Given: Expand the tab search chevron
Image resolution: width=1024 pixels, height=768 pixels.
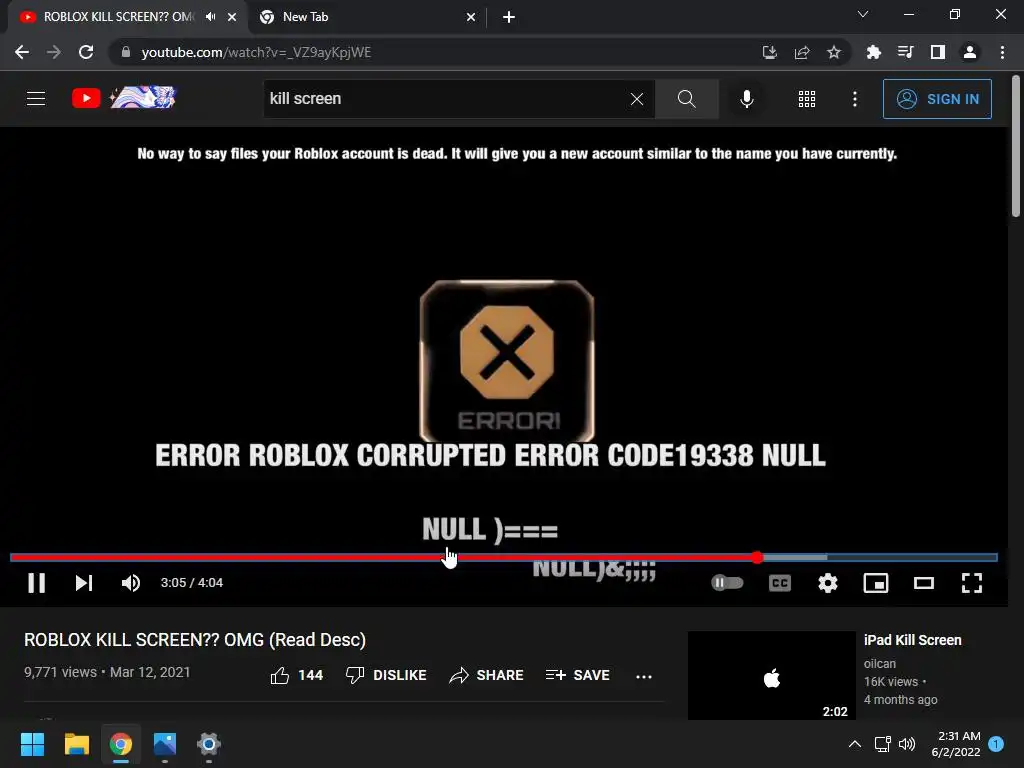Looking at the screenshot, I should [x=863, y=14].
